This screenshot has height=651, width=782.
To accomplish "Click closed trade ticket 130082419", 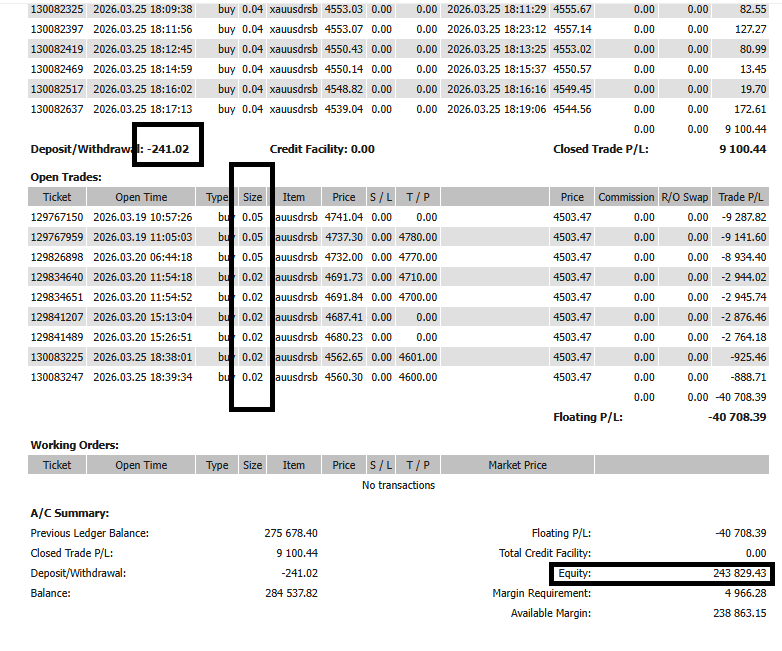I will point(57,49).
